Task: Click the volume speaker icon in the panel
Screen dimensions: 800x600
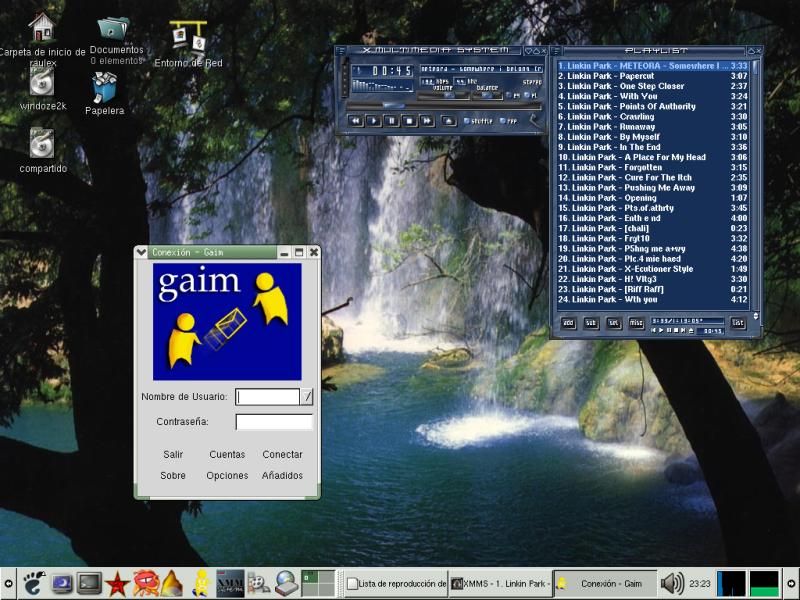Action: point(672,583)
